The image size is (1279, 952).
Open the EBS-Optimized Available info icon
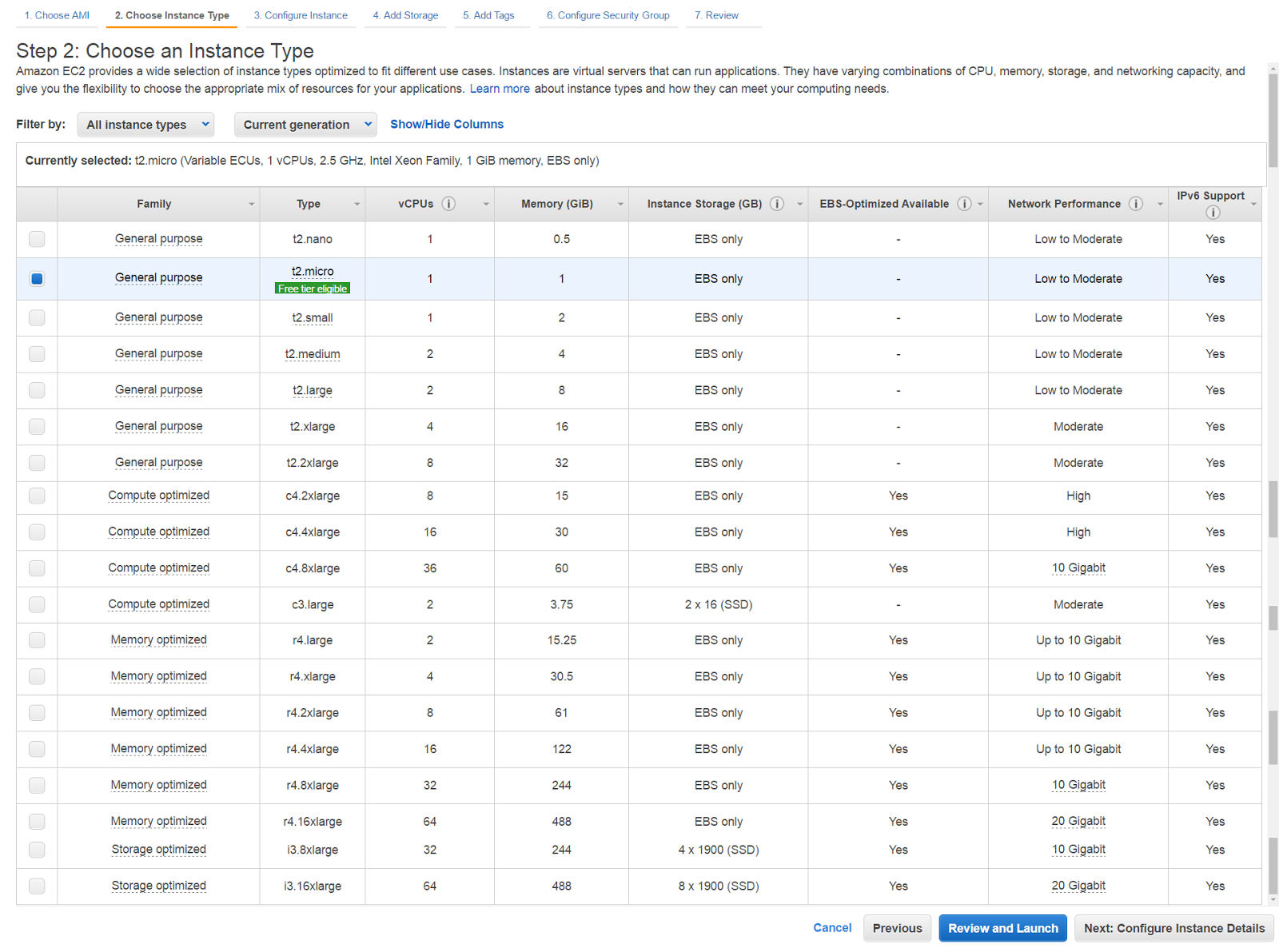pos(964,204)
